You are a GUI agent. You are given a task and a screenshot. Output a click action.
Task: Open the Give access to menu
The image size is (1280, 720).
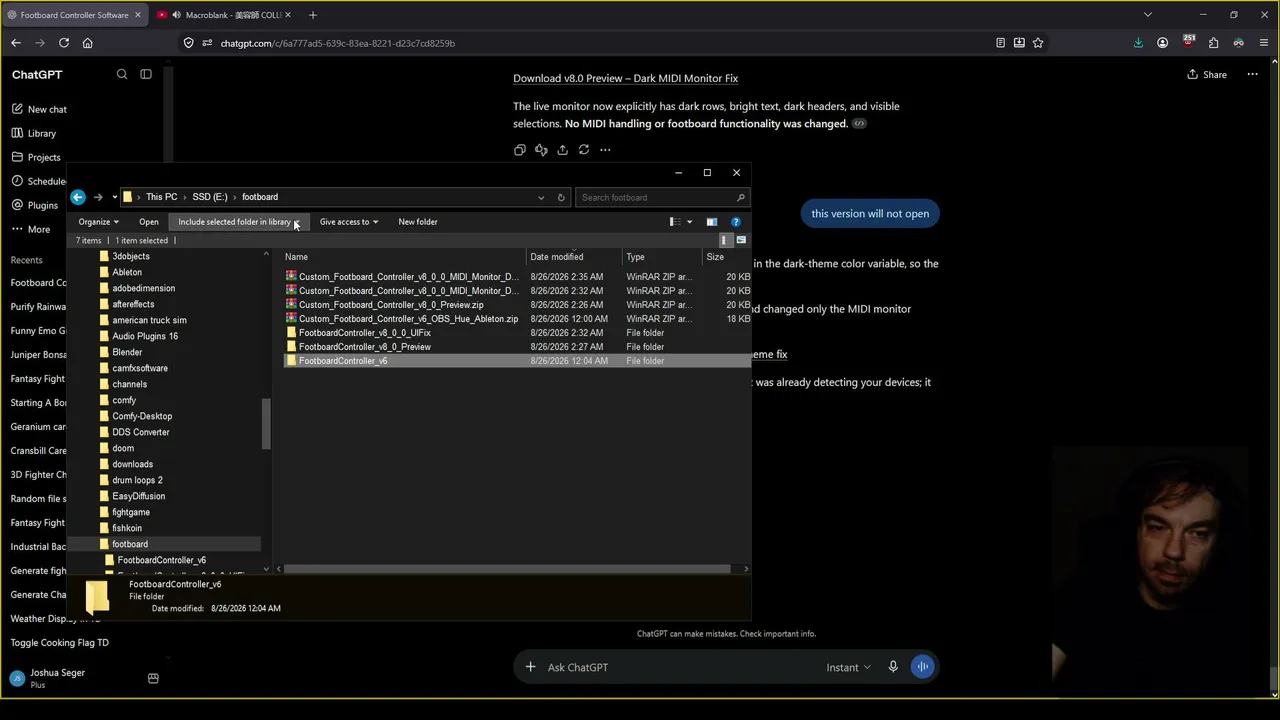click(x=348, y=222)
